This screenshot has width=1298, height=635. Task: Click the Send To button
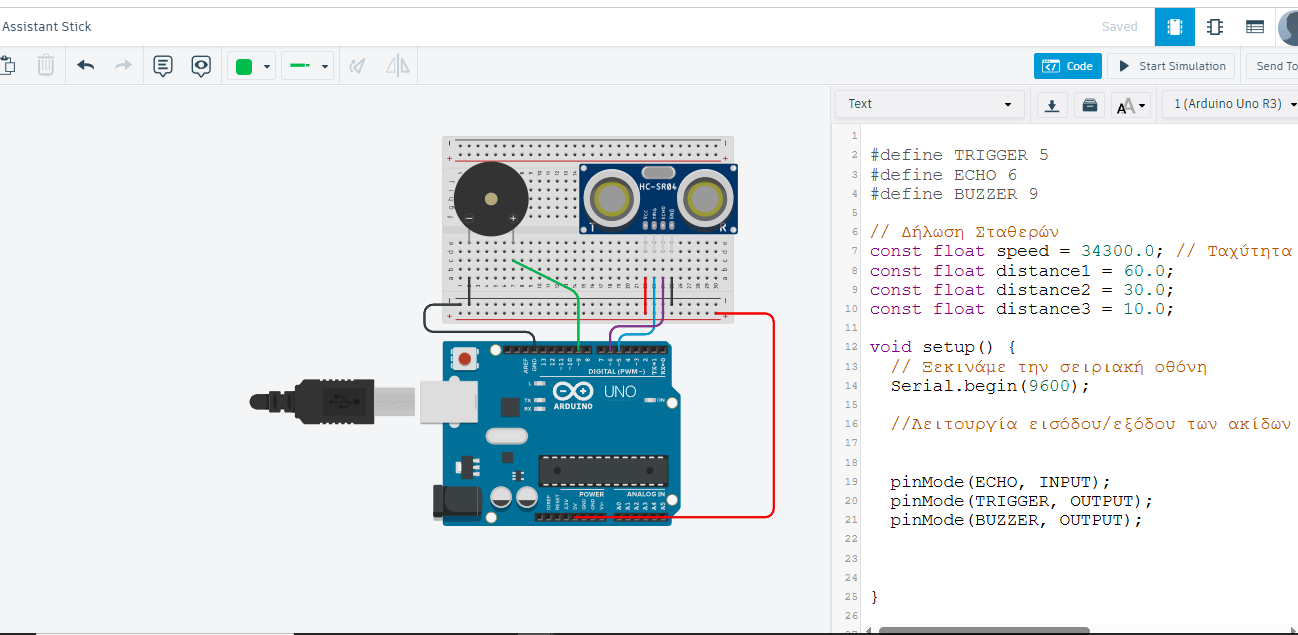pos(1271,66)
